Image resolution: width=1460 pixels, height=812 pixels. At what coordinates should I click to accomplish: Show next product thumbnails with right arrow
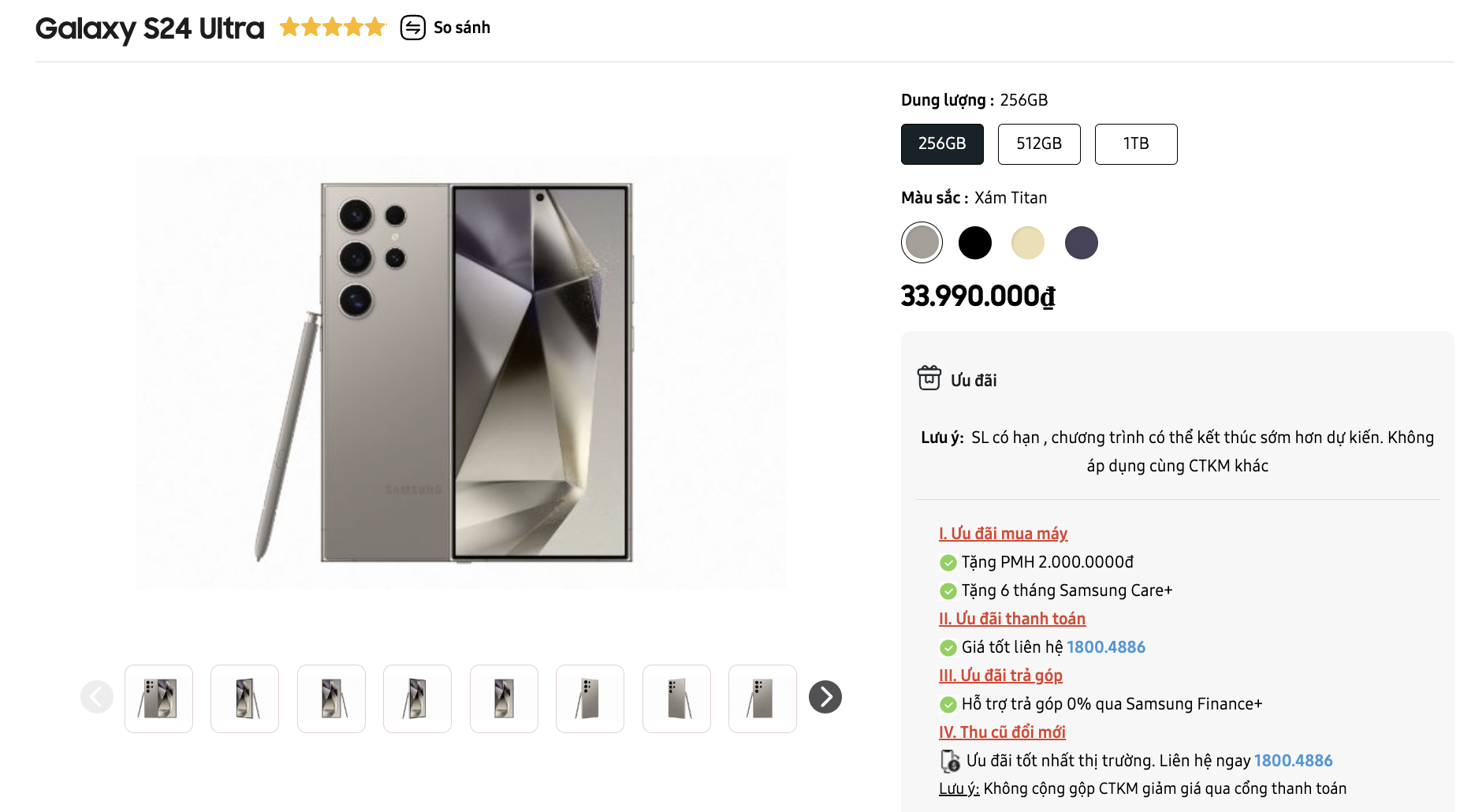[x=825, y=697]
